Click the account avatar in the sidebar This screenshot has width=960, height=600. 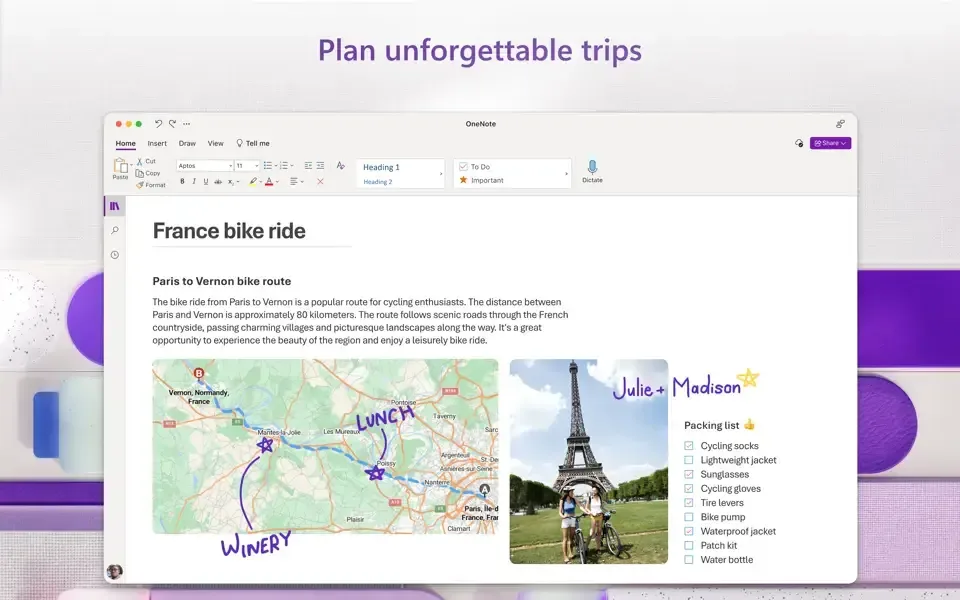click(x=114, y=572)
